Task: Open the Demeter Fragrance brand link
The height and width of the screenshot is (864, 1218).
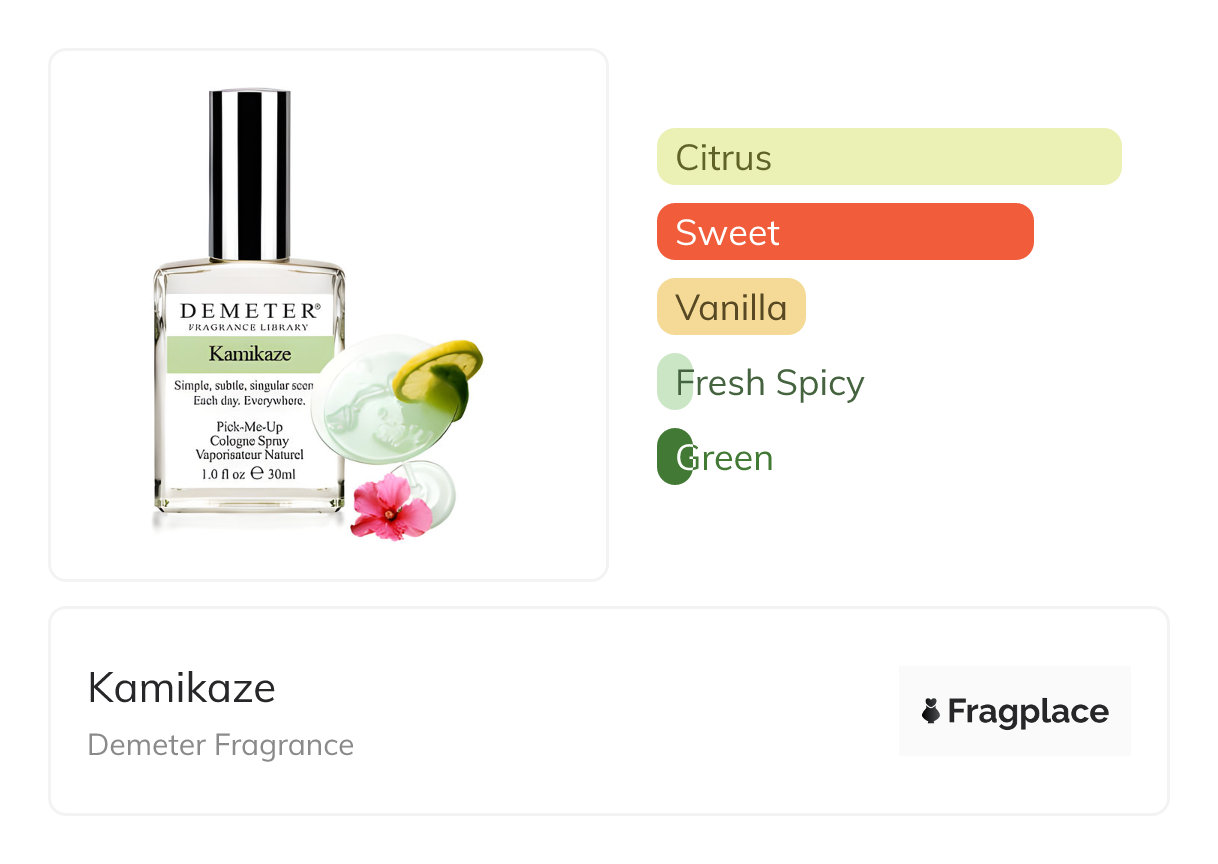Action: click(221, 745)
